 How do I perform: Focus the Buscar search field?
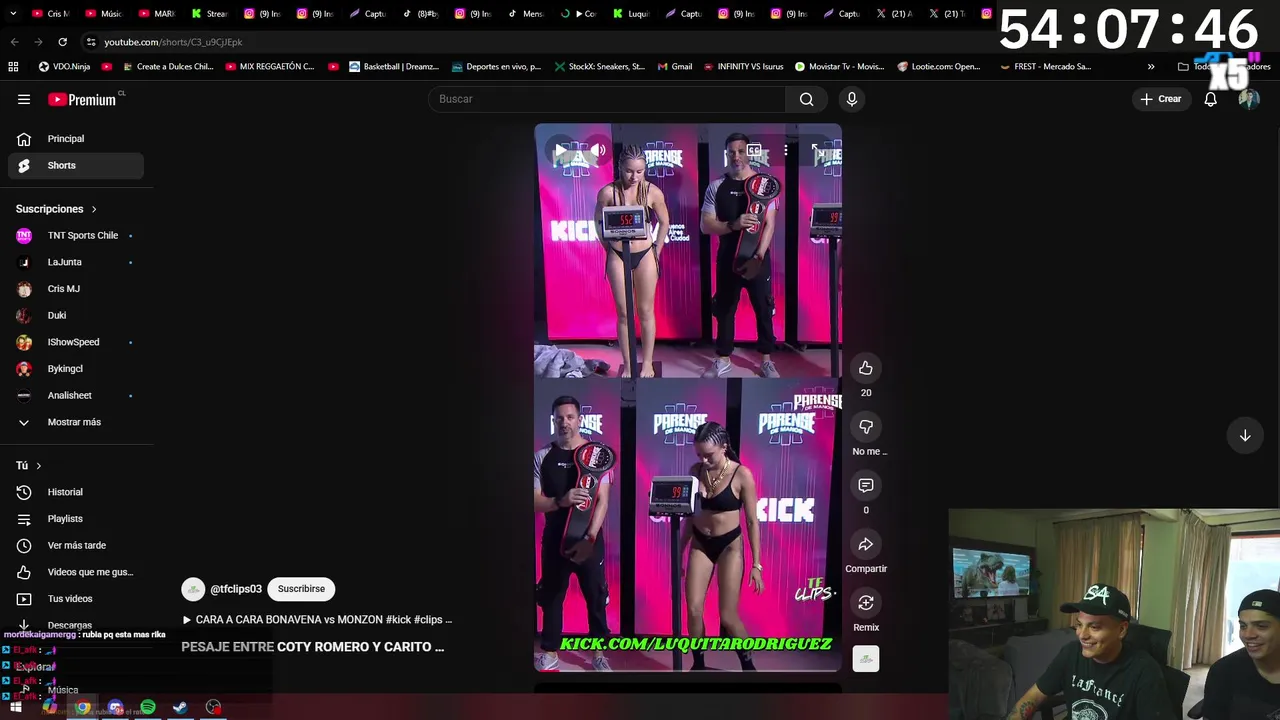pyautogui.click(x=607, y=99)
